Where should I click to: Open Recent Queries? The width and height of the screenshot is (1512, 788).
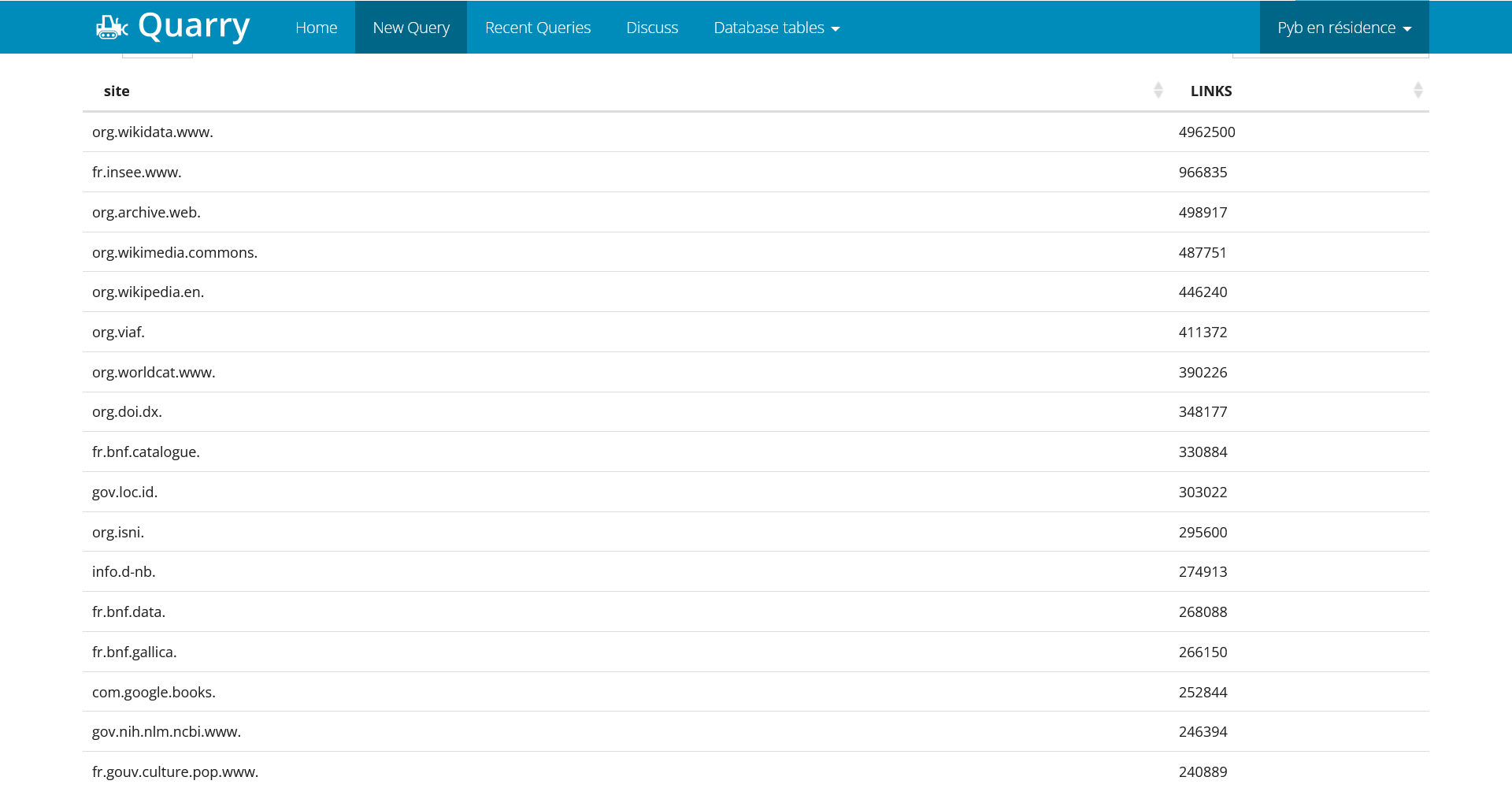(538, 28)
